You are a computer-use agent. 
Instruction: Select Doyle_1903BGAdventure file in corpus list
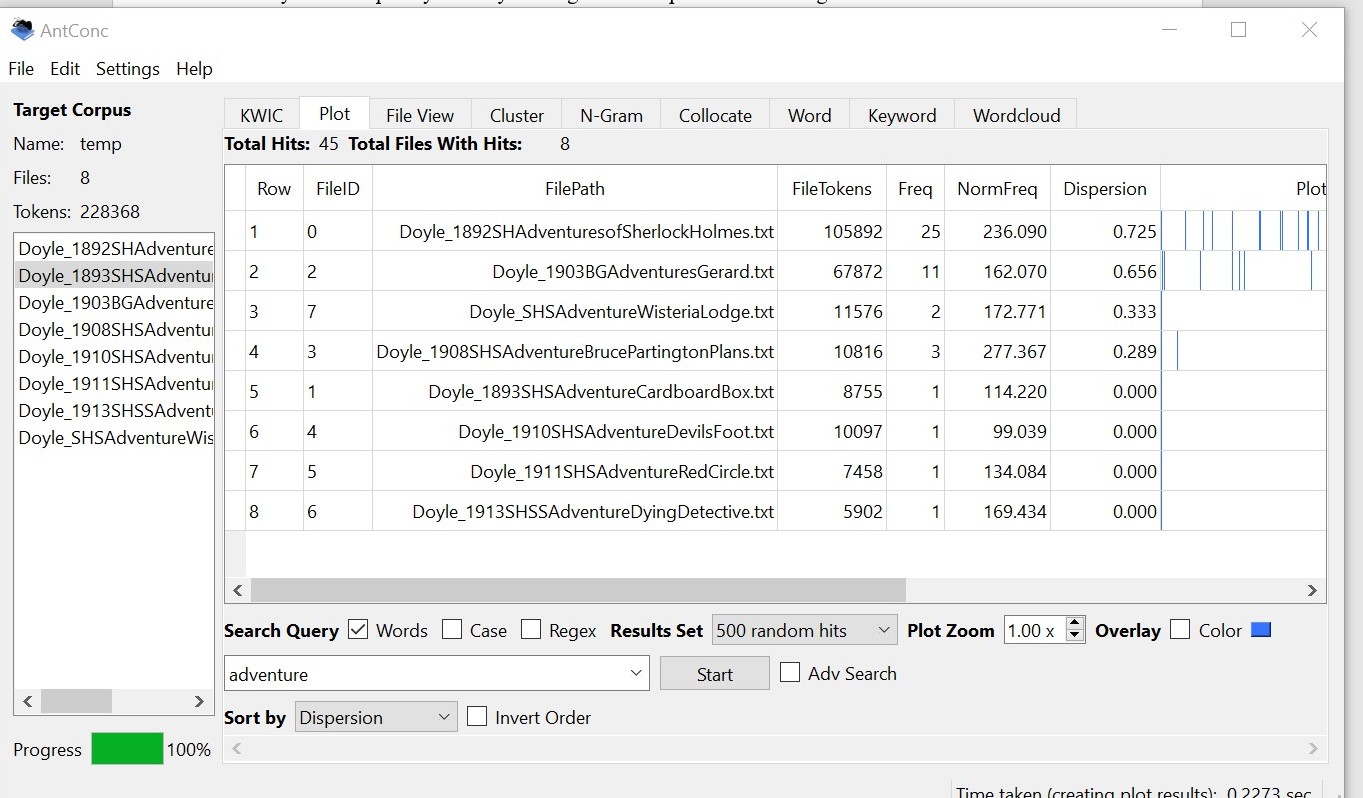tap(115, 303)
